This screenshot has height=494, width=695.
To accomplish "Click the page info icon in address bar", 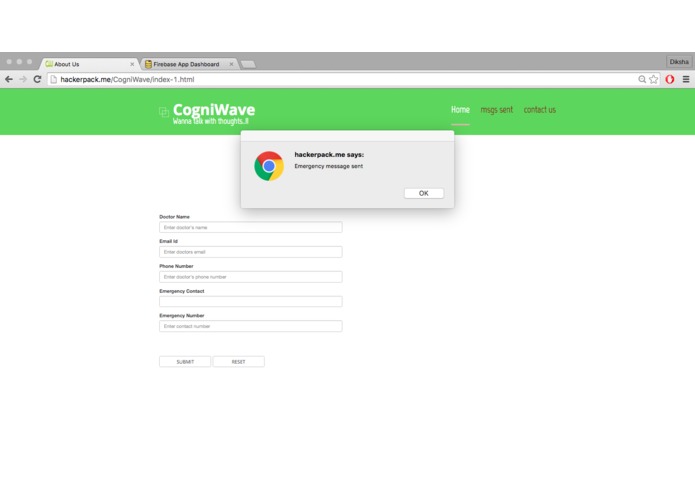I will click(x=54, y=79).
